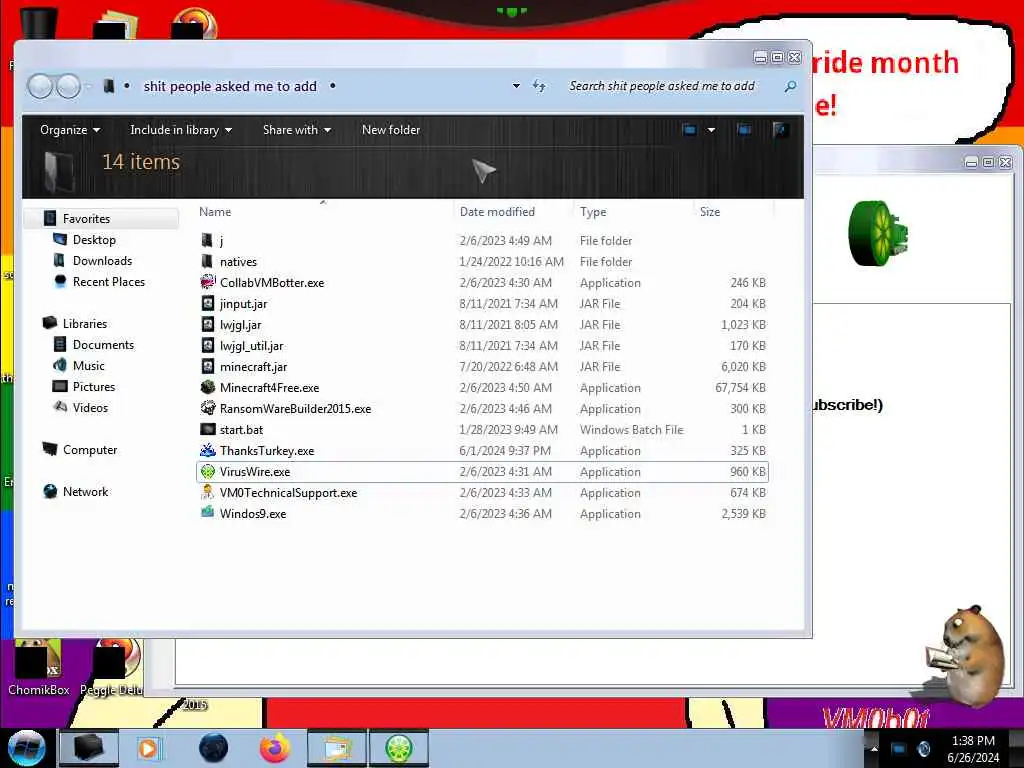1024x768 pixels.
Task: Show hidden tray icons arrow
Action: tap(874, 748)
